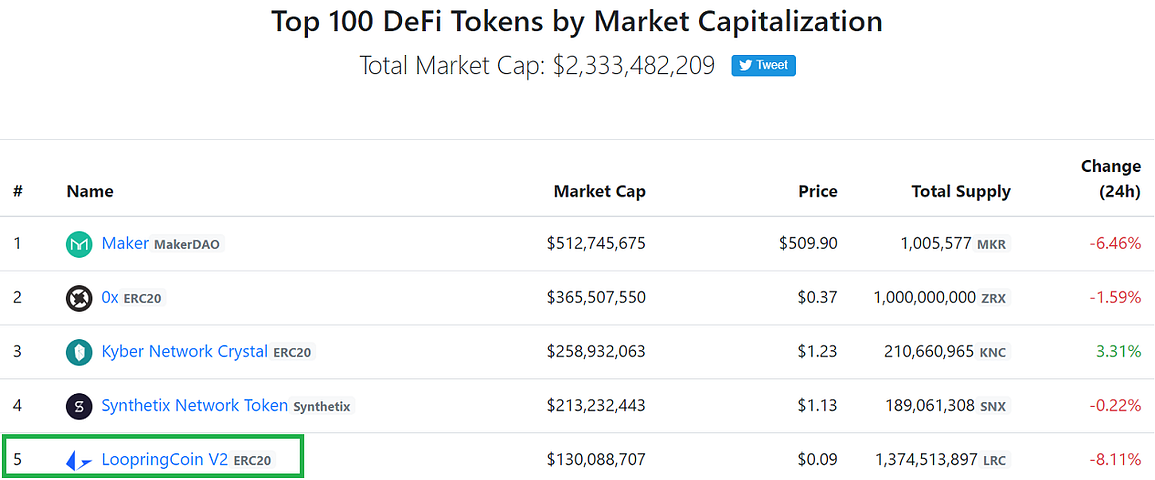Click the Price column header

pos(818,192)
